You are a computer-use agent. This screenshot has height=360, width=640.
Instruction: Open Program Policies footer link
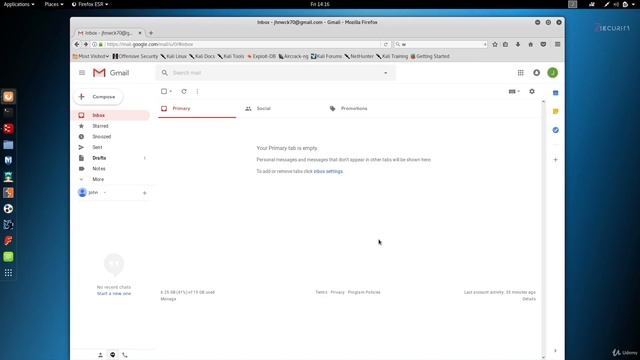point(364,292)
